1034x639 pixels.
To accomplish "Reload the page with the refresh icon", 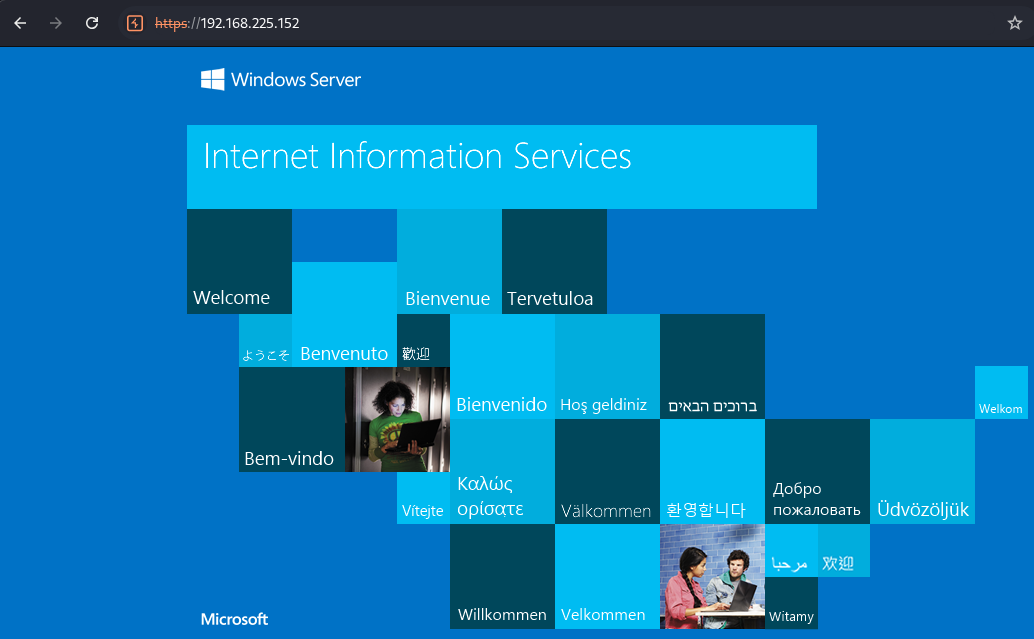I will [92, 23].
